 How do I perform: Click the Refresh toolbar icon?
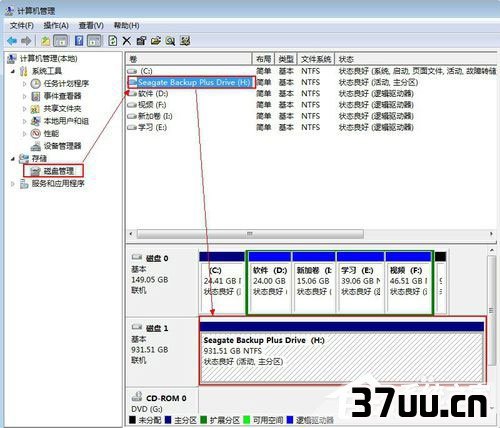pos(113,41)
